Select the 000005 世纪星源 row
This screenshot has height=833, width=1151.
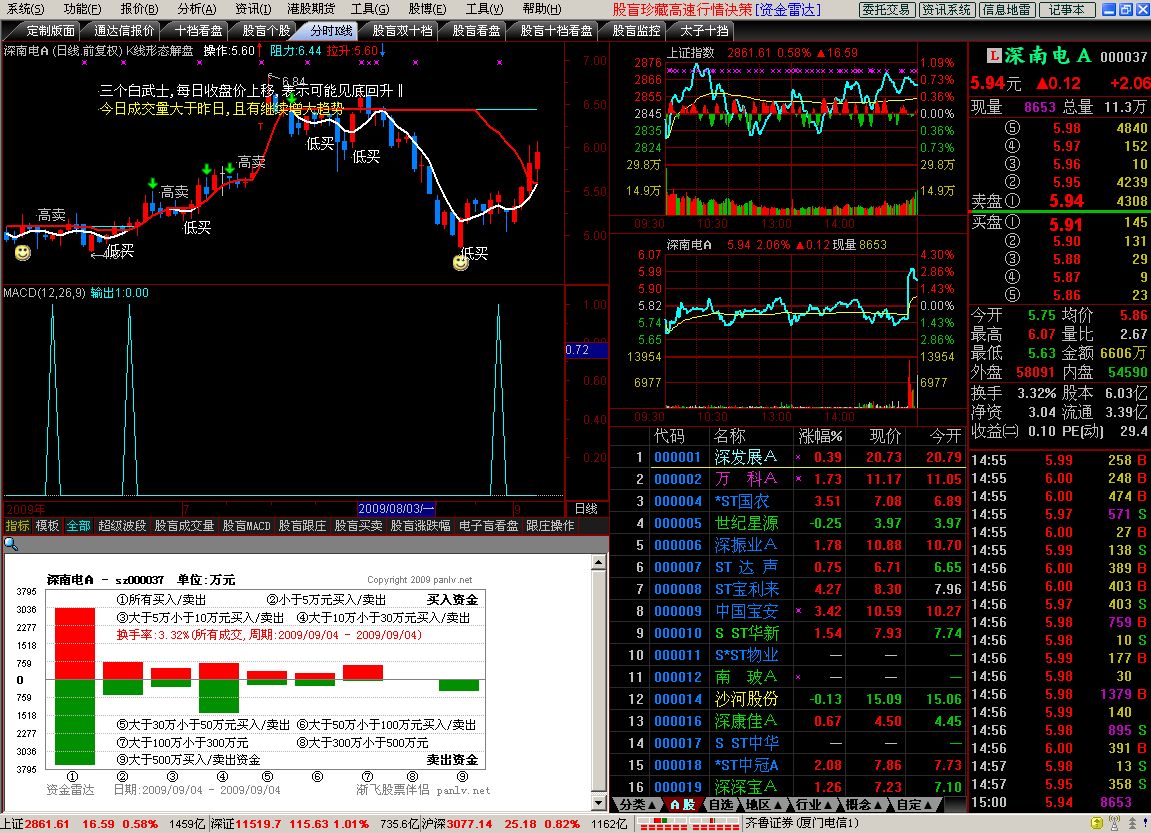[788, 523]
